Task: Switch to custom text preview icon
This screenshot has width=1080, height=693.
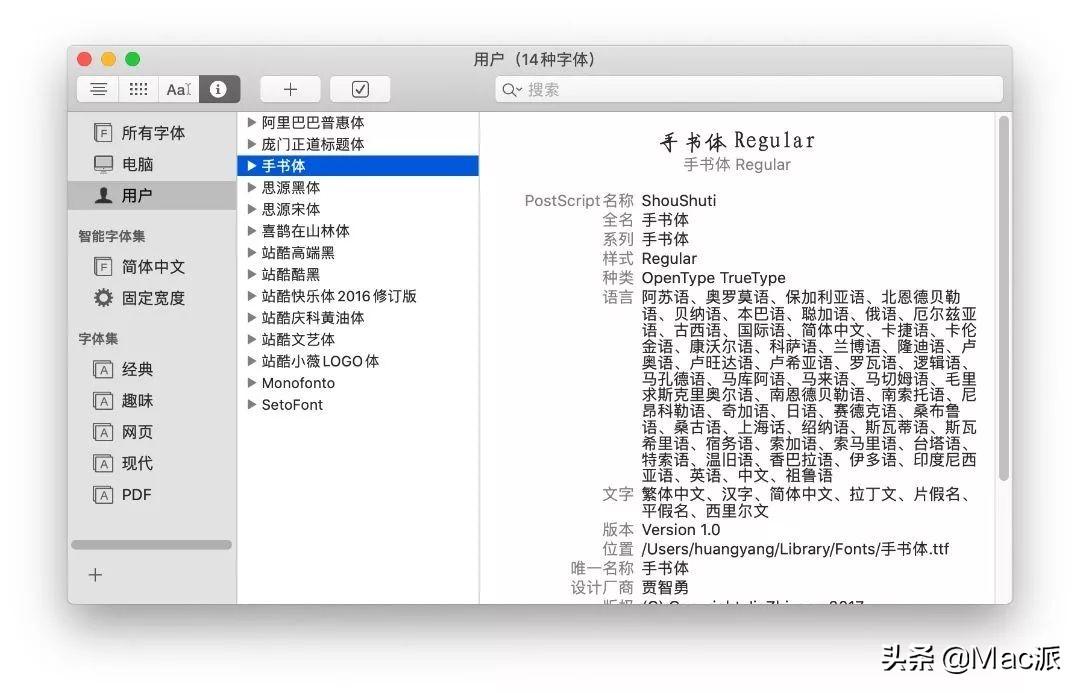Action: coord(179,90)
